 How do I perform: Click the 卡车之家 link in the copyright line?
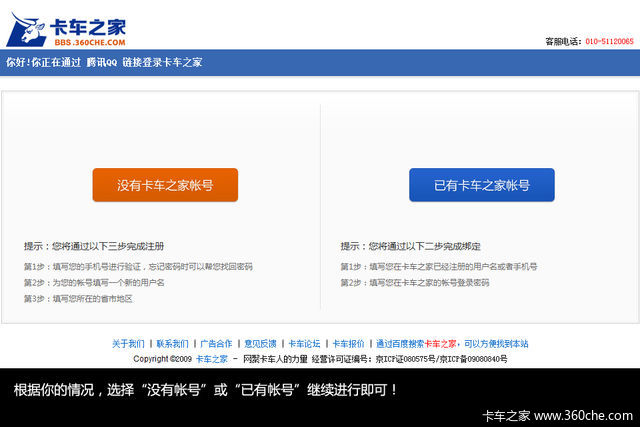pos(210,359)
